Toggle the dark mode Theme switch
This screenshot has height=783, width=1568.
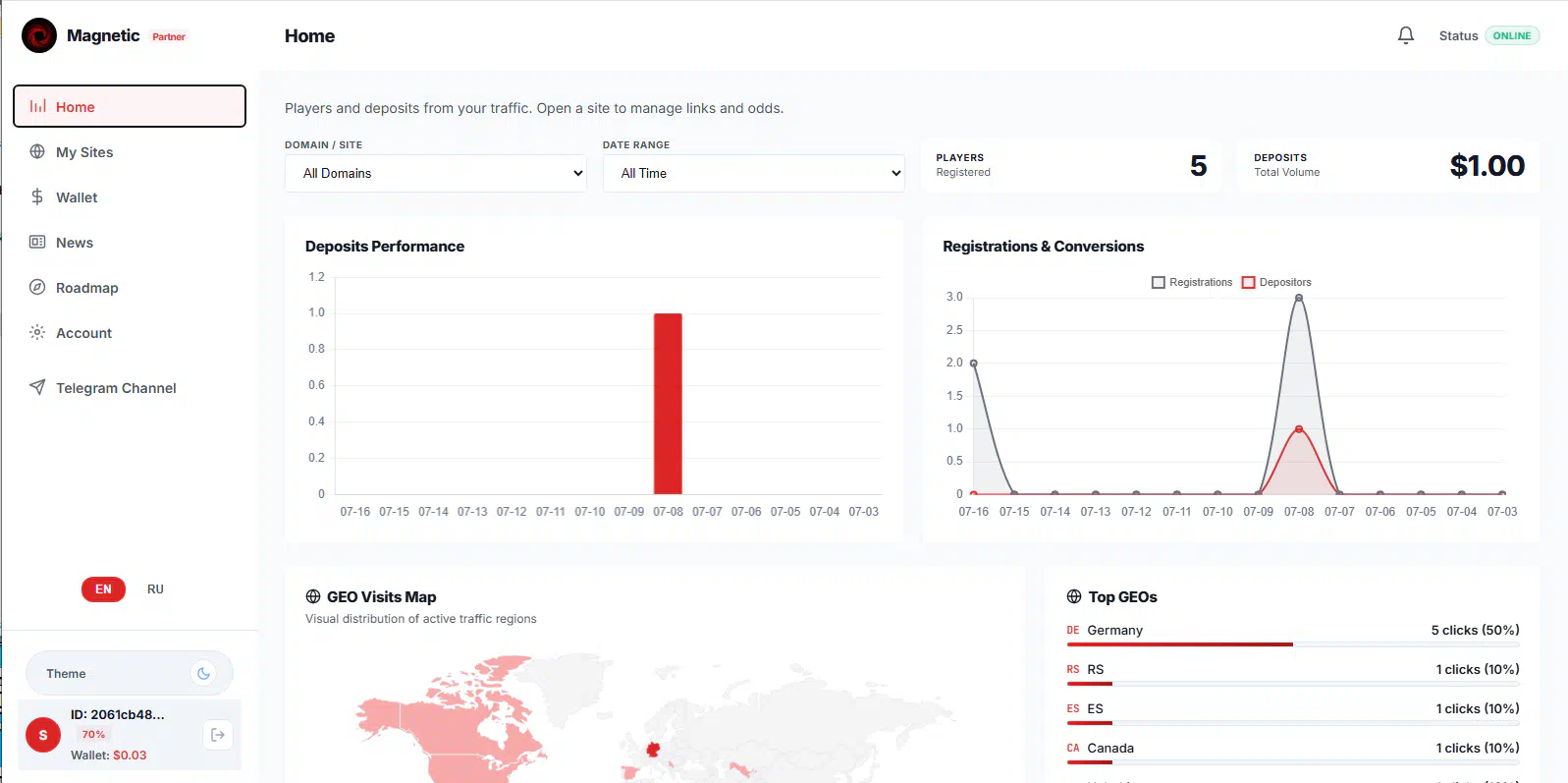click(x=203, y=674)
